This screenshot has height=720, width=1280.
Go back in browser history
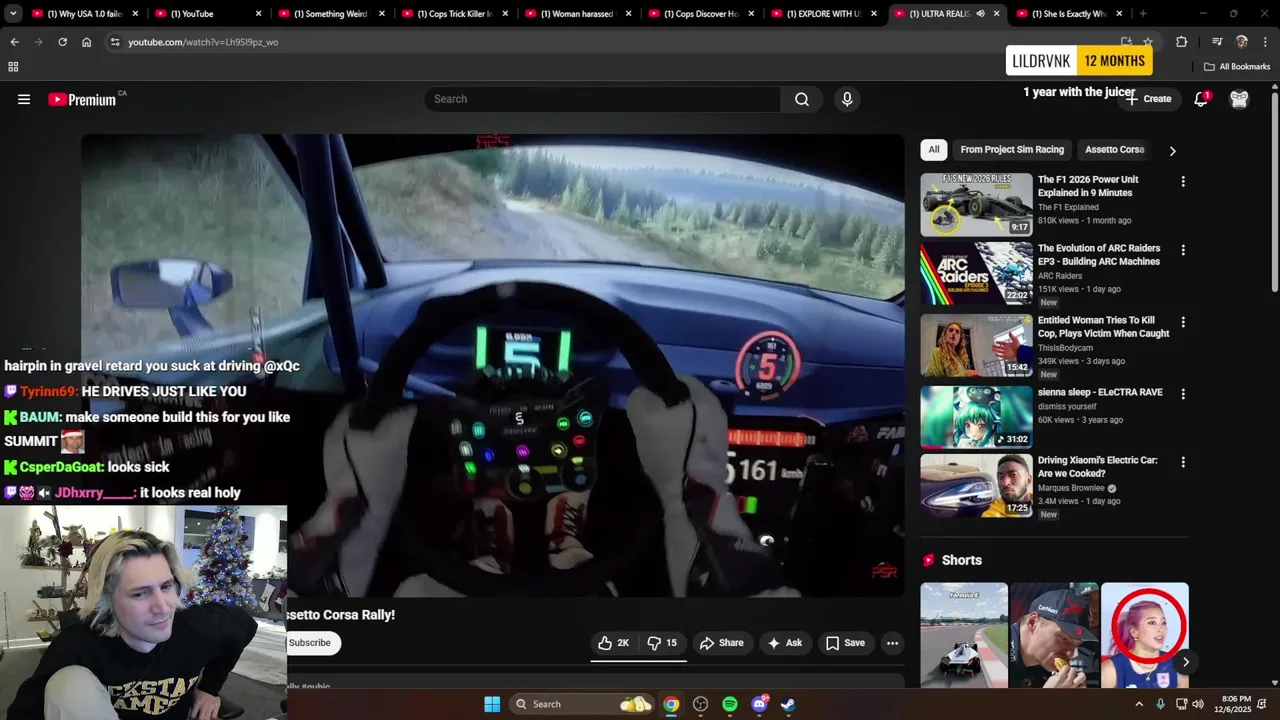pyautogui.click(x=14, y=42)
